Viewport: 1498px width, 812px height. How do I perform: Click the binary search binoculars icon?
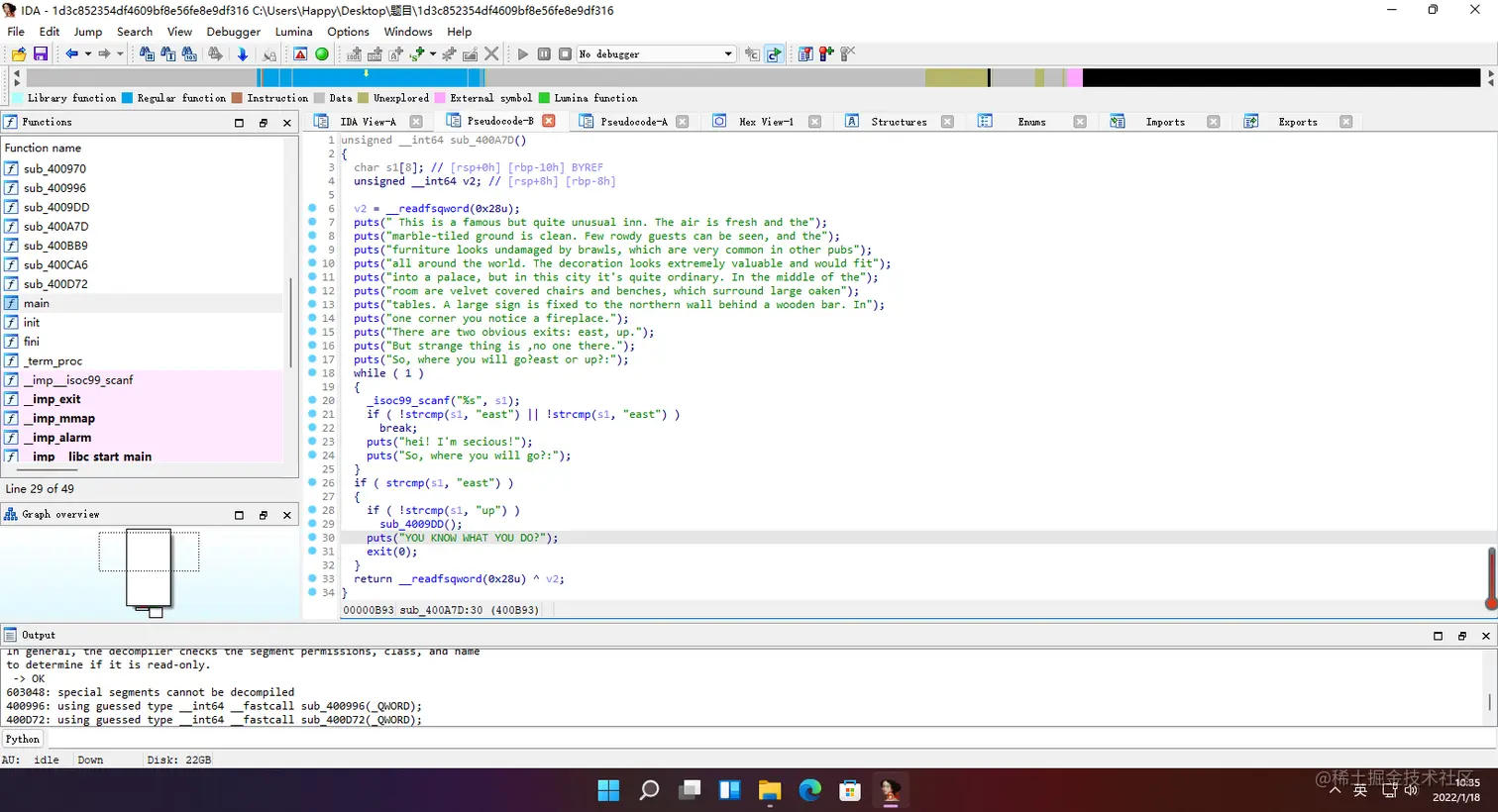(189, 54)
